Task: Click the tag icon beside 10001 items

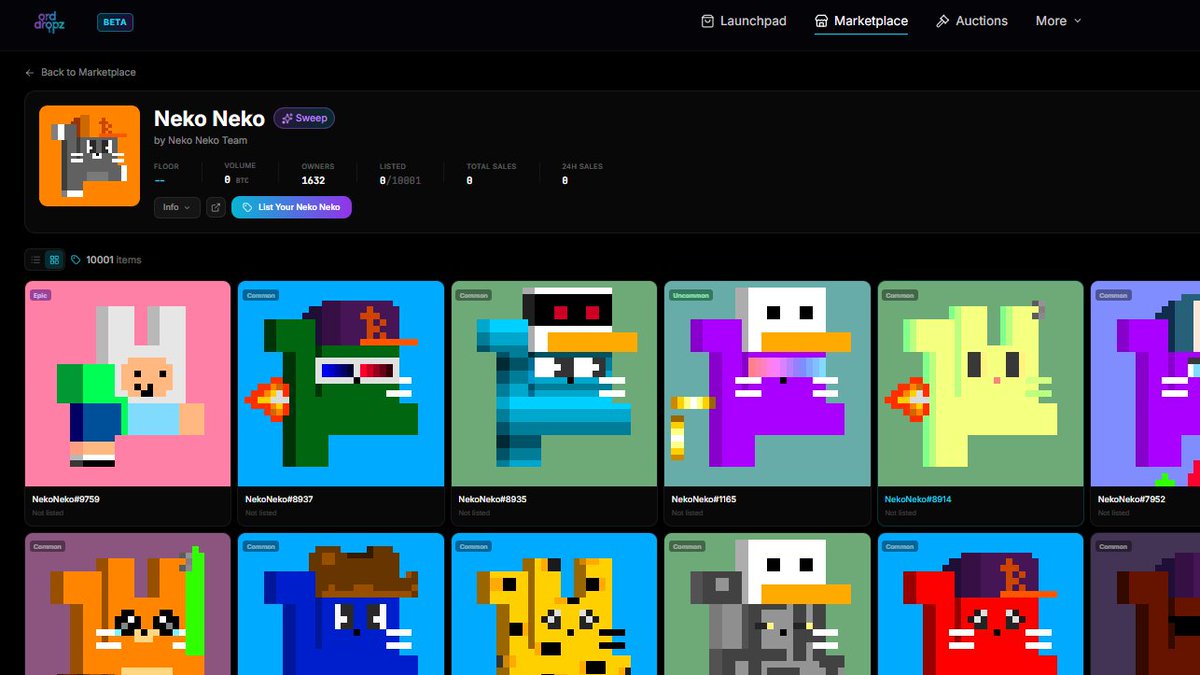Action: (76, 260)
